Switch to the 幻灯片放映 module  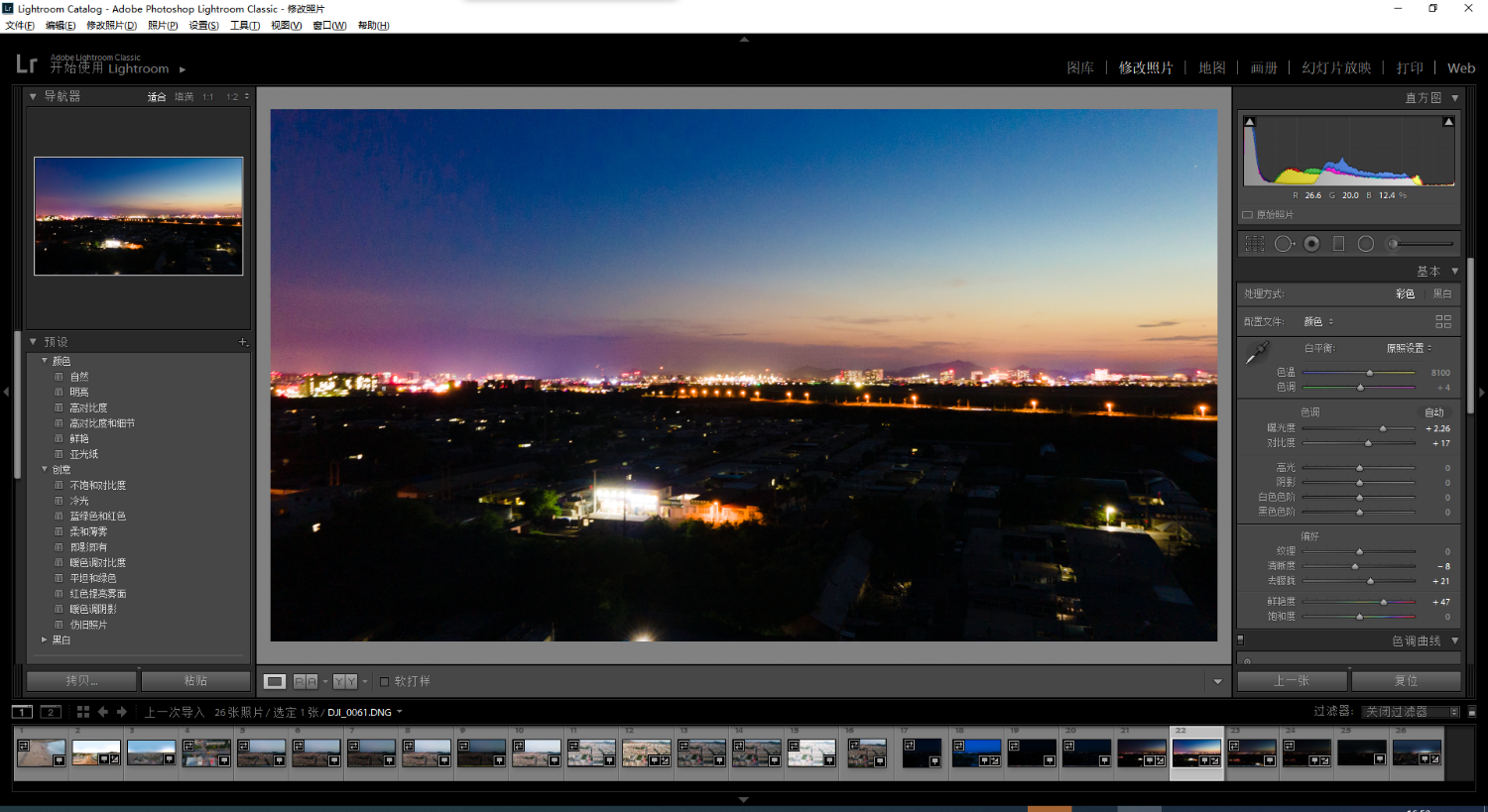click(1336, 68)
